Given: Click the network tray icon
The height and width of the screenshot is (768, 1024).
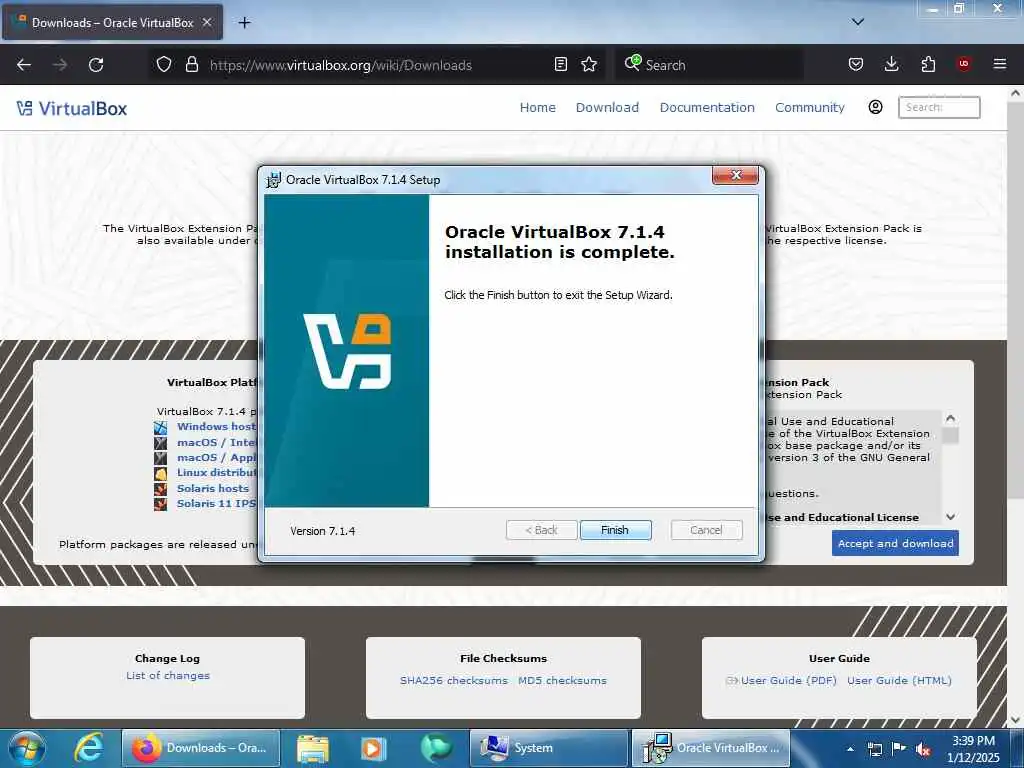Looking at the screenshot, I should coord(875,749).
